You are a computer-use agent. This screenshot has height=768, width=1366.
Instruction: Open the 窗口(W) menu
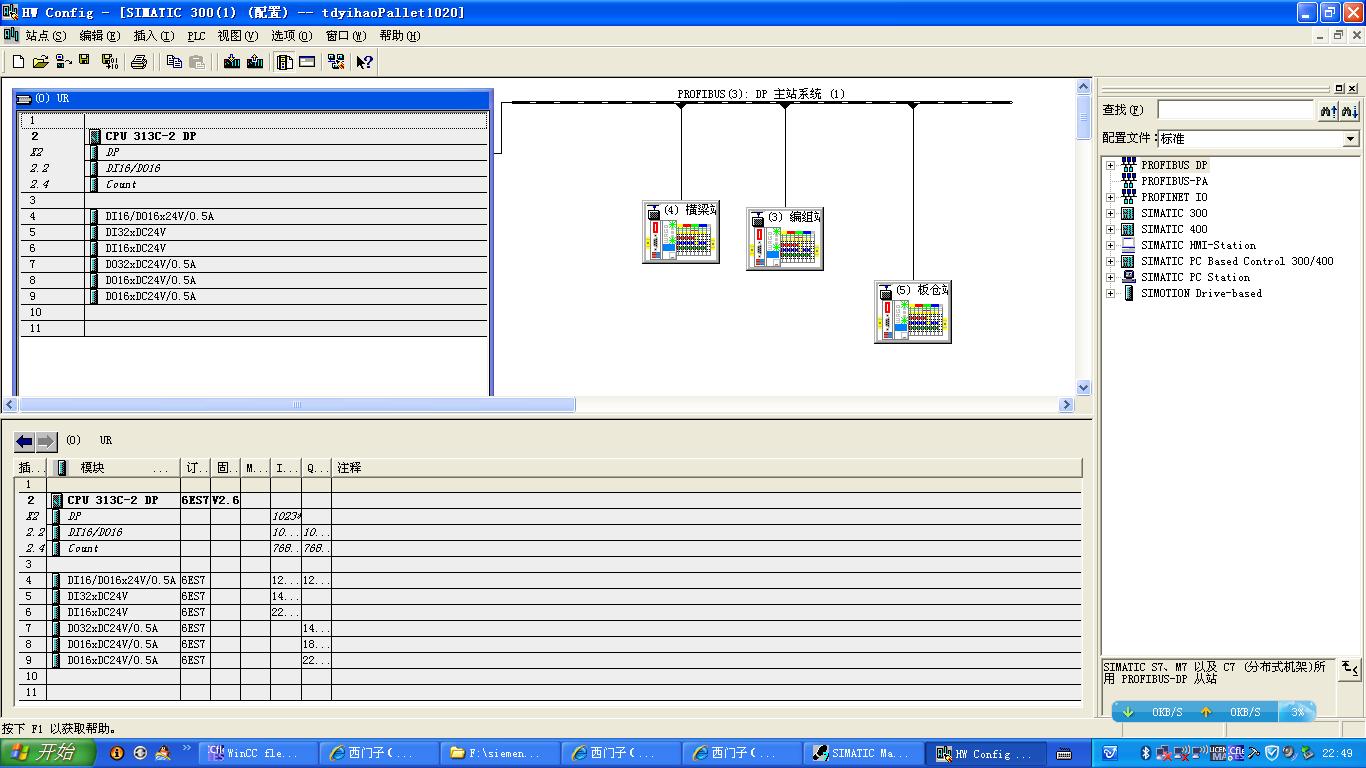coord(346,36)
